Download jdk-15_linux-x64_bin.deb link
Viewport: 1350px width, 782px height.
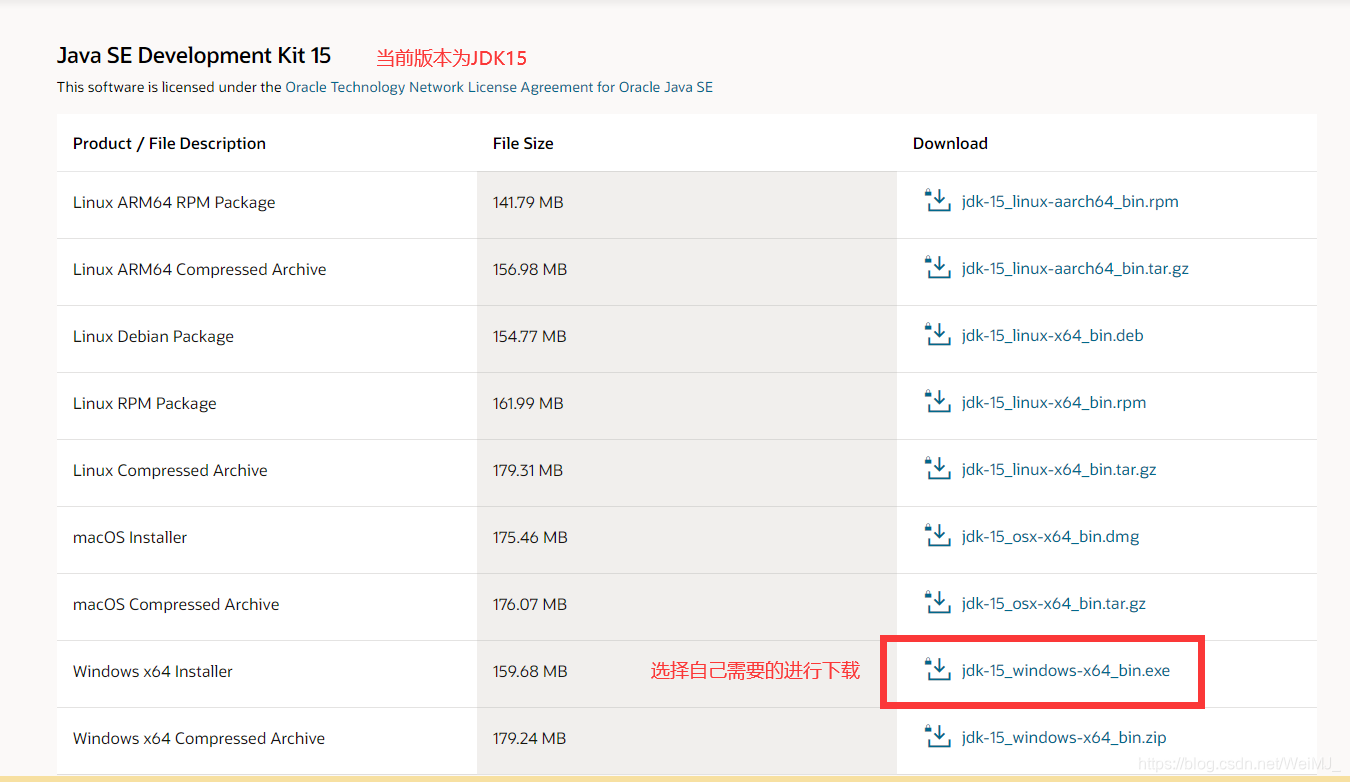(x=1052, y=336)
